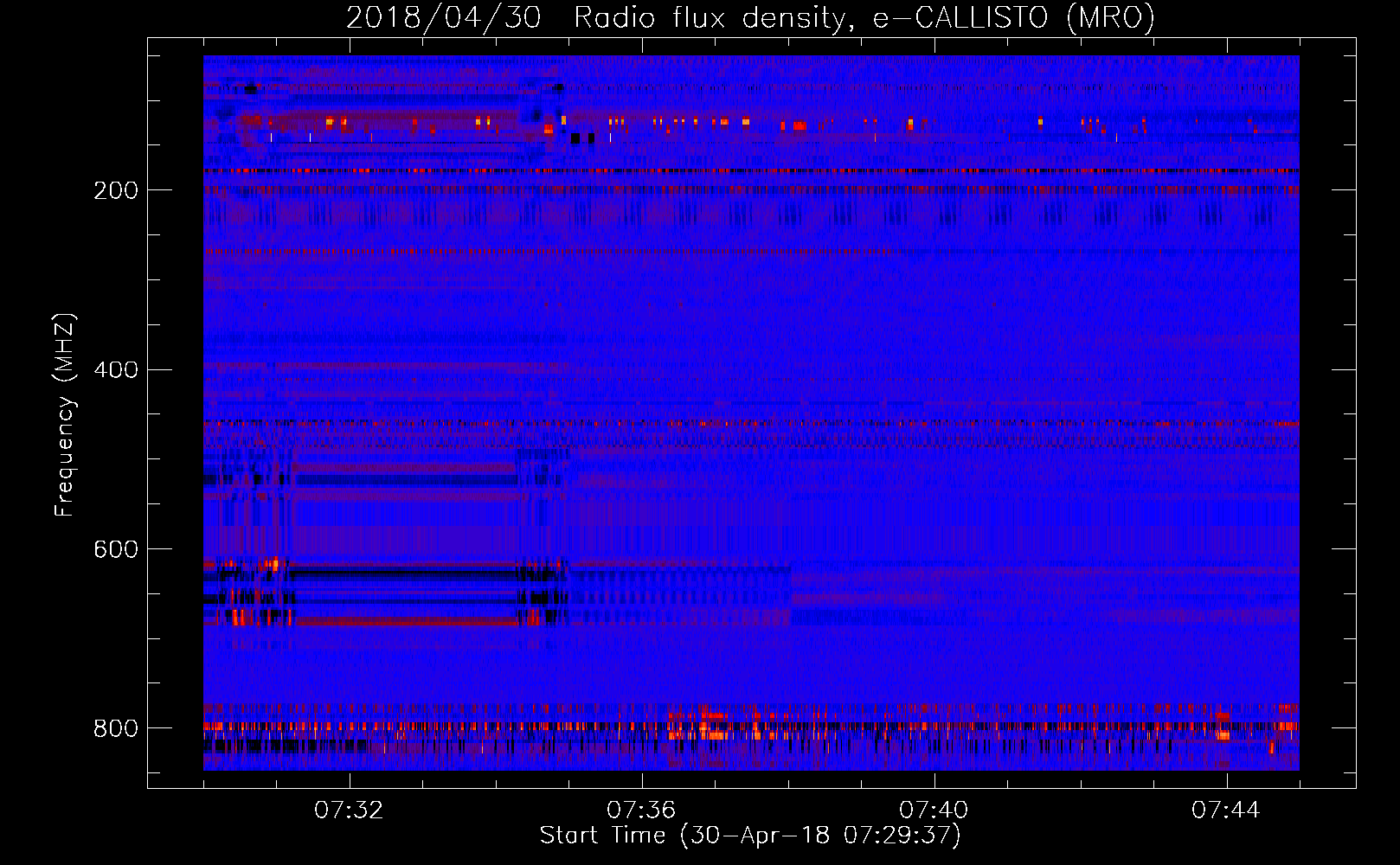1400x865 pixels.
Task: Click the 800 frequency tick label
Action: click(116, 729)
